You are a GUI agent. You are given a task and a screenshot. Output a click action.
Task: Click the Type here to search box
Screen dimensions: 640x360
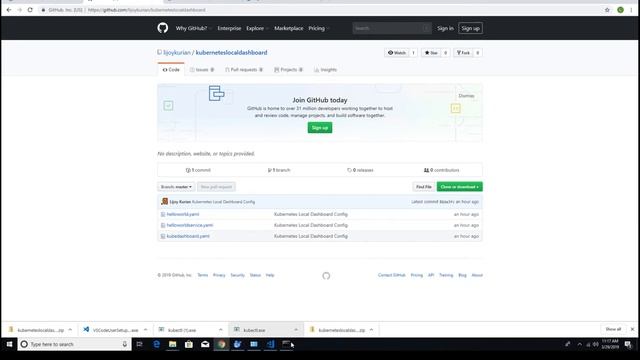pos(74,344)
